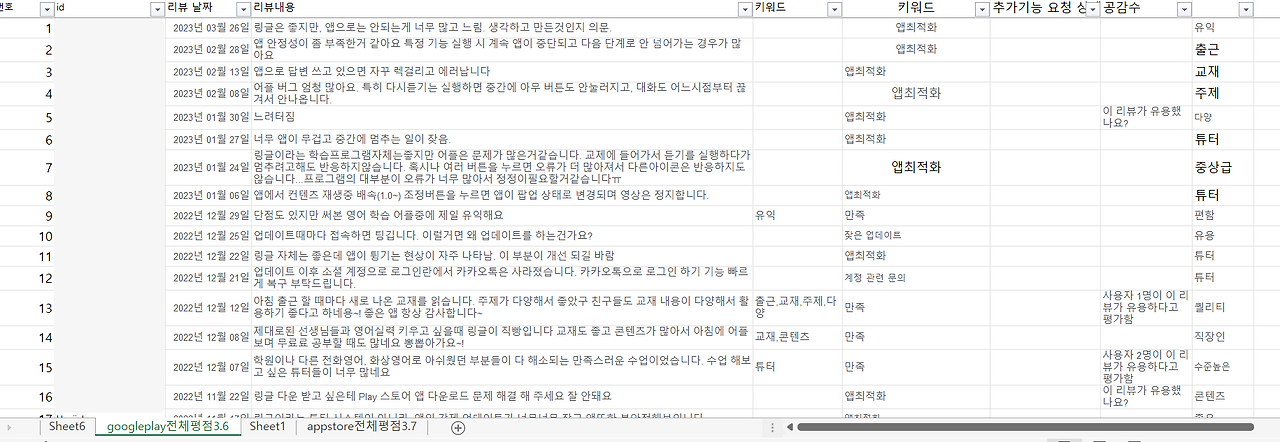Select the large 앱최적화 cell in row 7
Image resolution: width=1280 pixels, height=442 pixels.
tap(916, 167)
